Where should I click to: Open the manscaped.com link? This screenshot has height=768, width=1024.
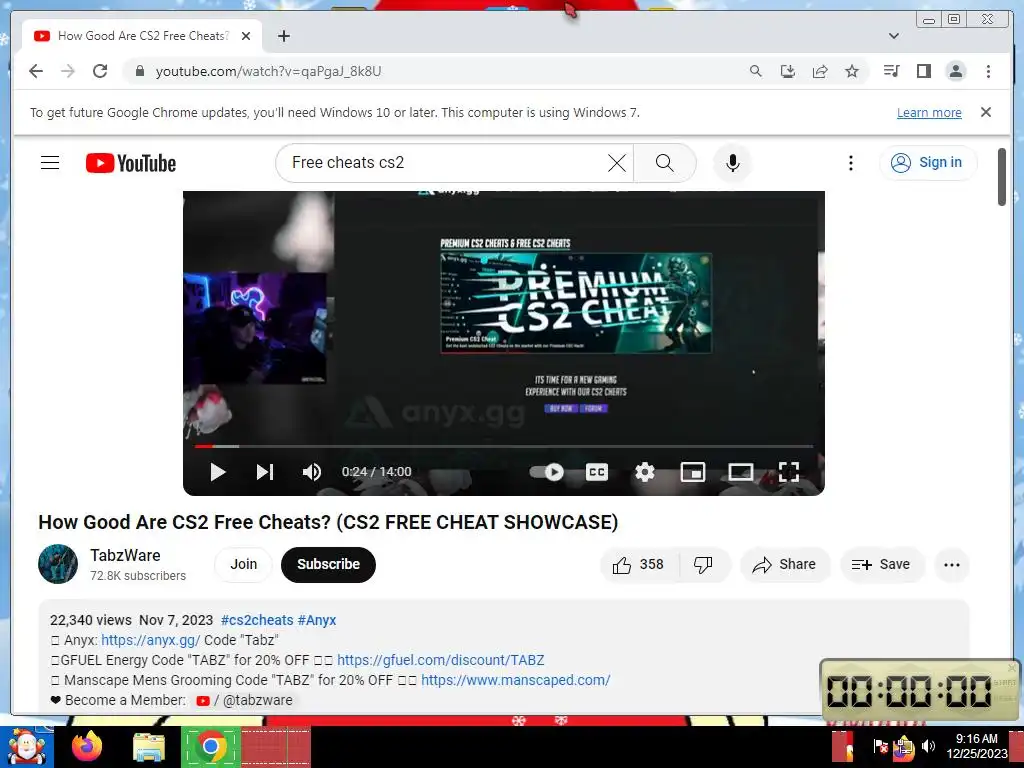tap(516, 680)
